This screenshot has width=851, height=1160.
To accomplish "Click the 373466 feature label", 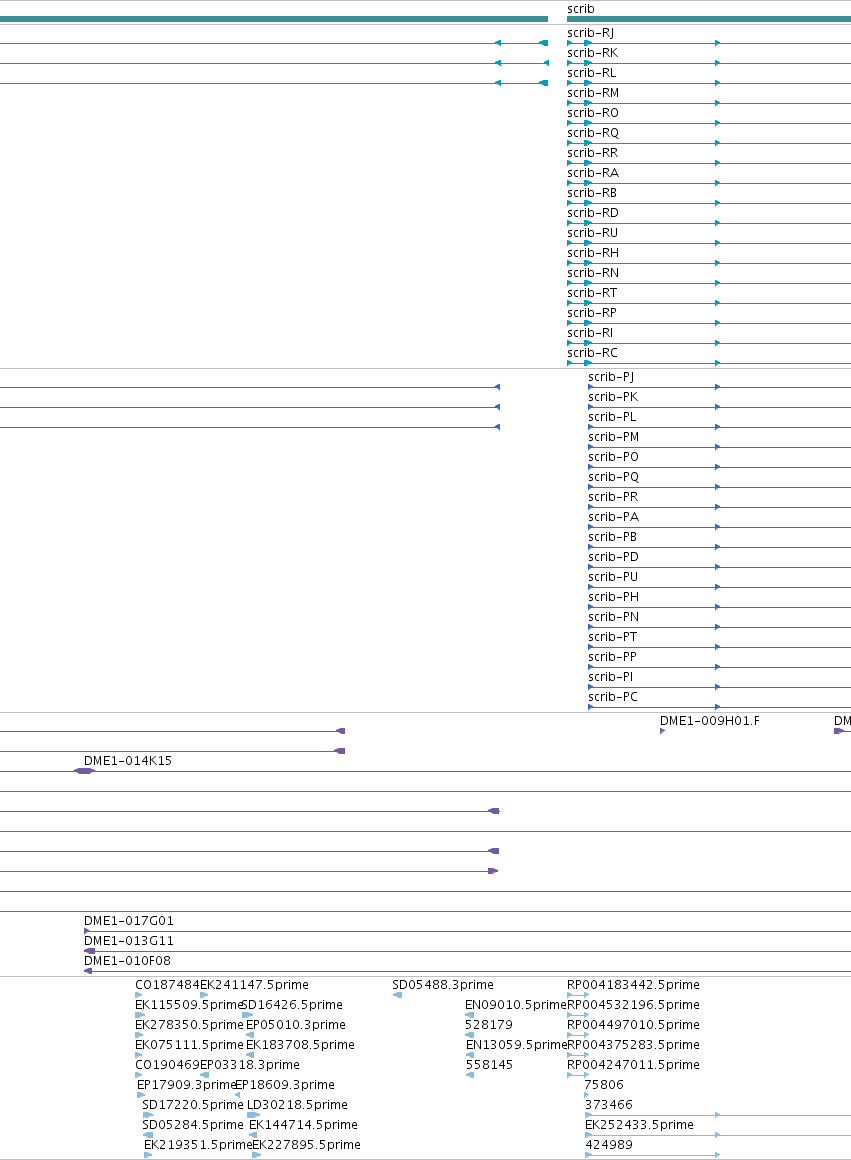I will pyautogui.click(x=608, y=1105).
